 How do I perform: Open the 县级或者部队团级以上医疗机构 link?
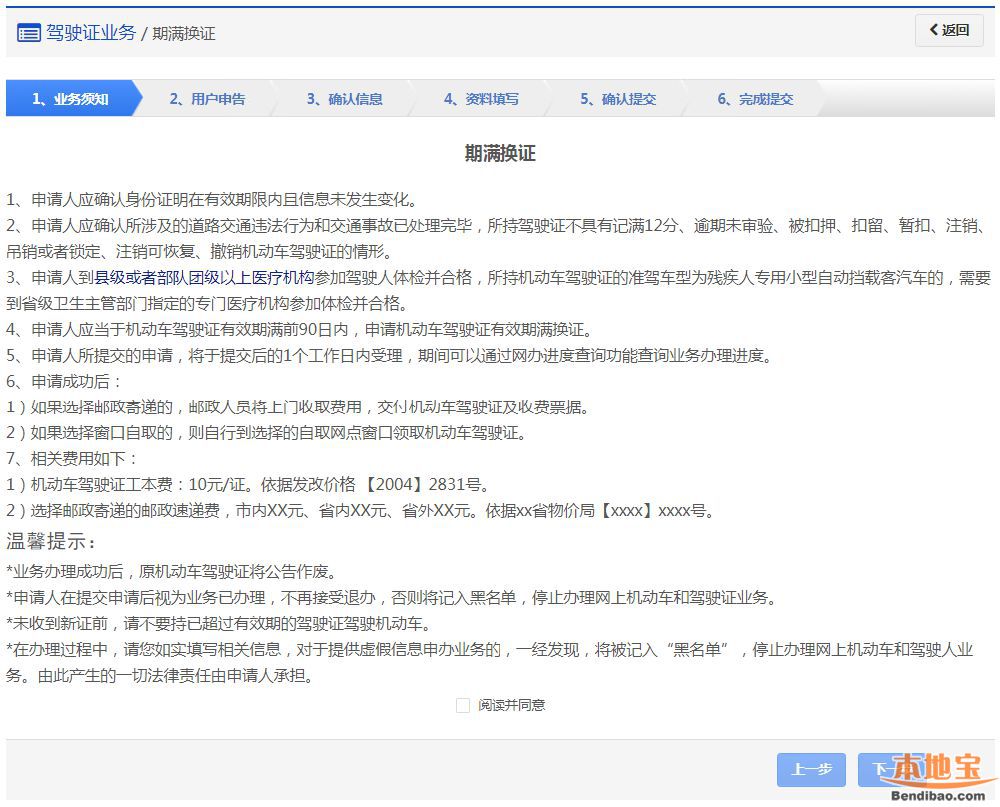click(x=204, y=277)
